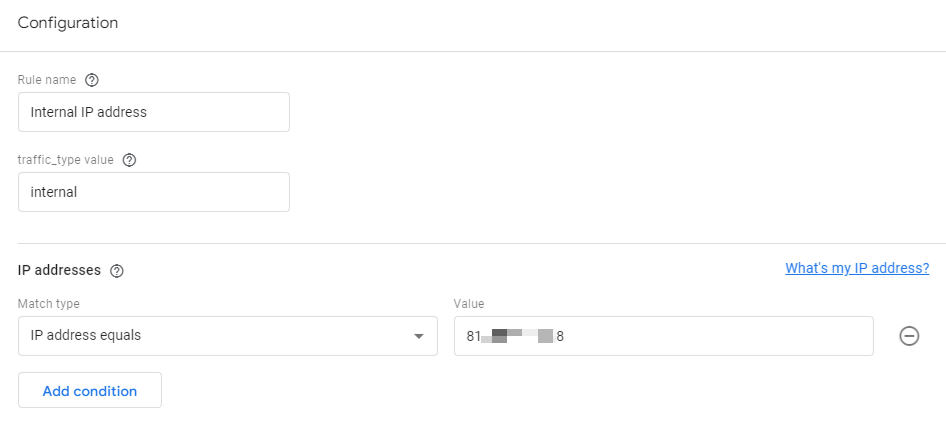Click the Add condition button
Viewport: 946px width, 423px height.
click(90, 390)
